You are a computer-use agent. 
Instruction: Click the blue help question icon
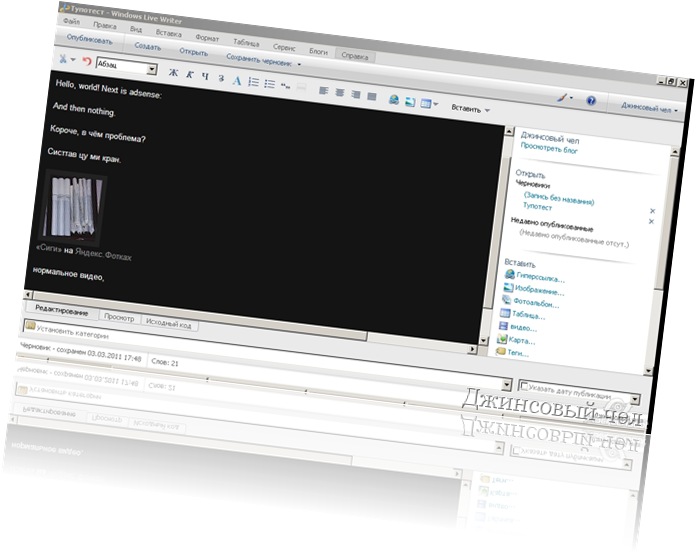coord(591,101)
